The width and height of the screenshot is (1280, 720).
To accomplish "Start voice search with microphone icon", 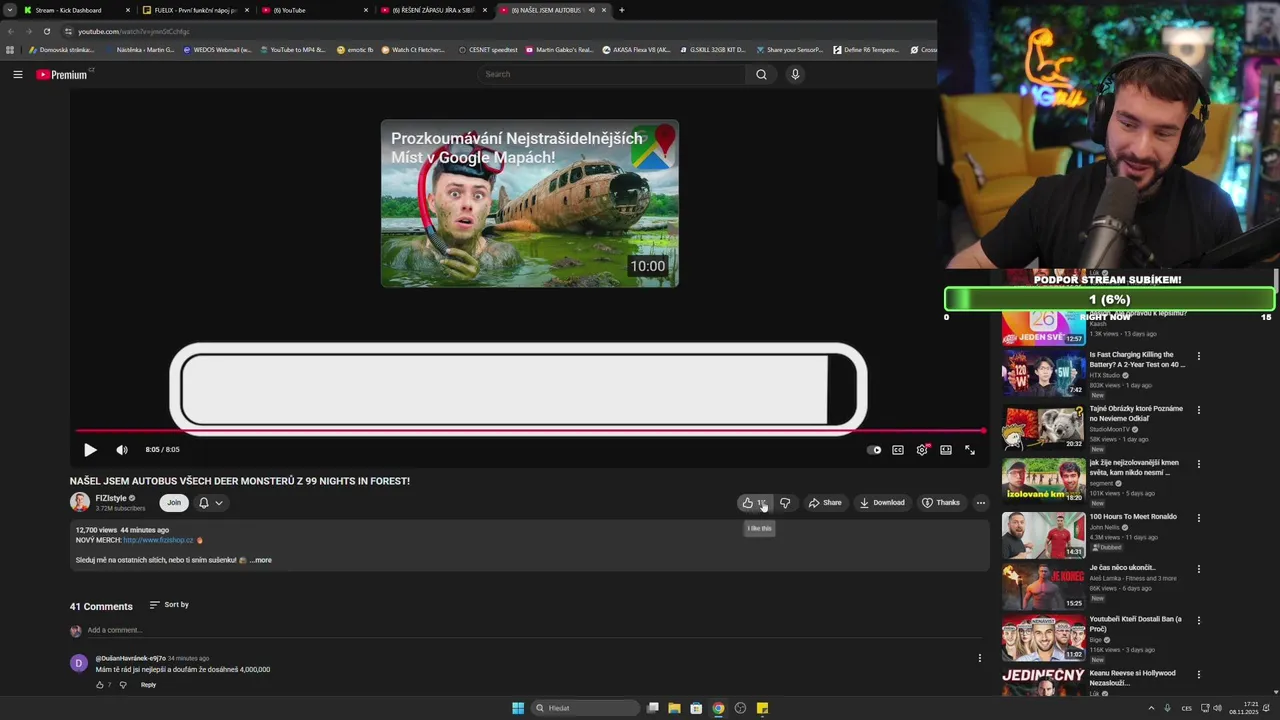I will click(x=795, y=74).
